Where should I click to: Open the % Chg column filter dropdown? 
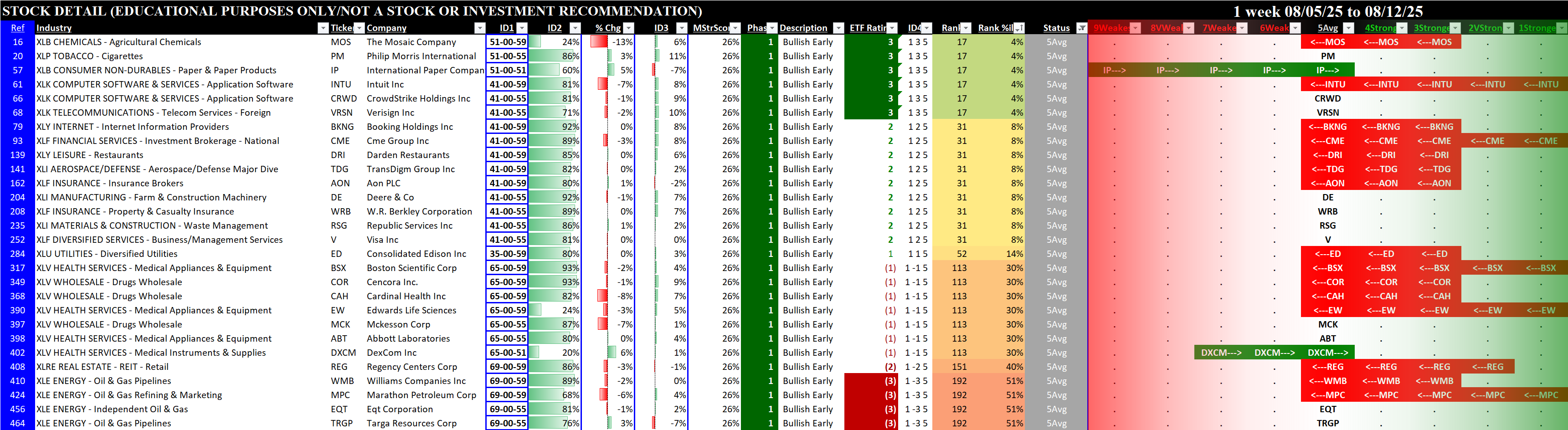tap(629, 28)
